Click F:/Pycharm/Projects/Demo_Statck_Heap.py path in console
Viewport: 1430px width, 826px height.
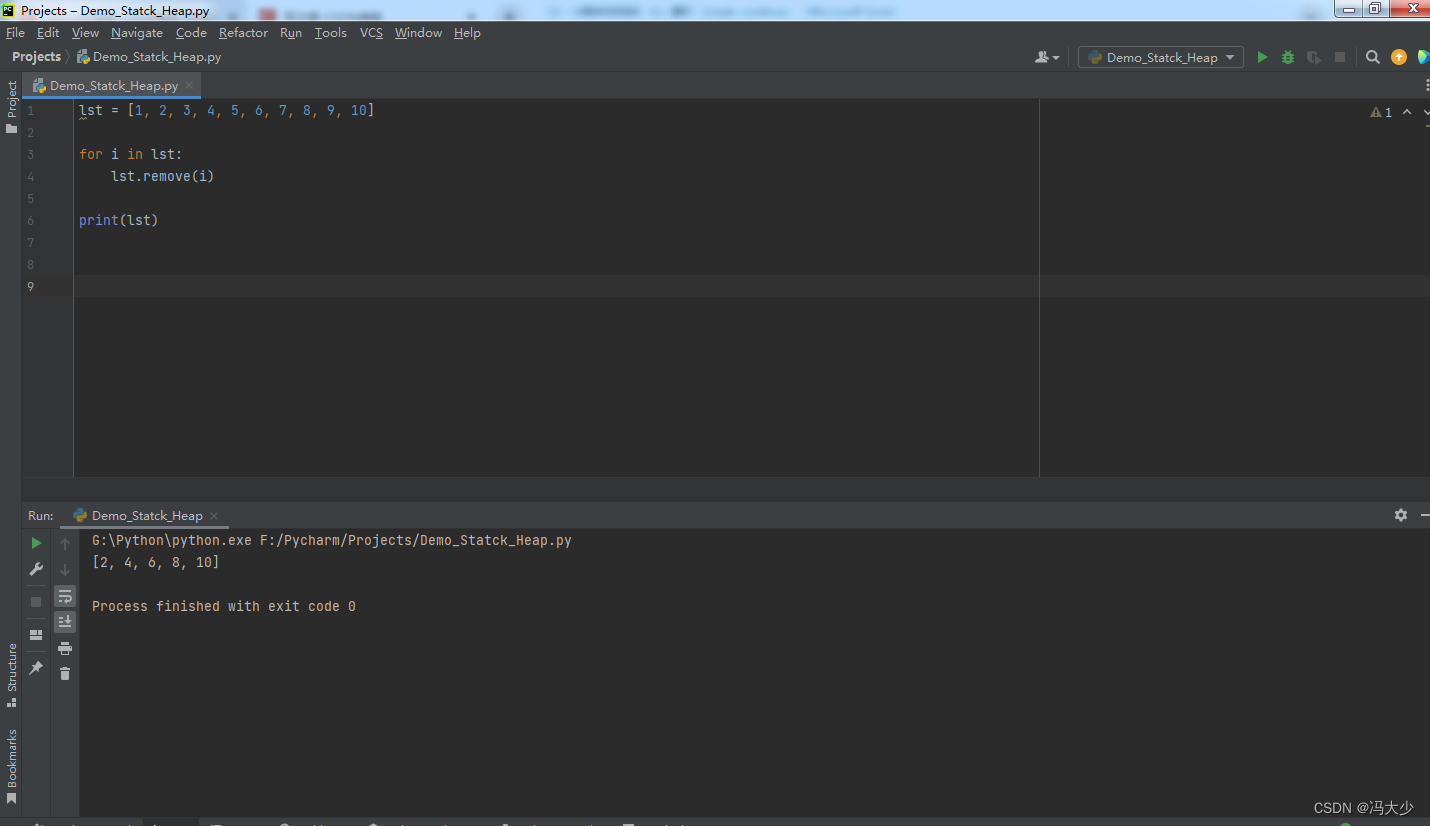tap(415, 540)
